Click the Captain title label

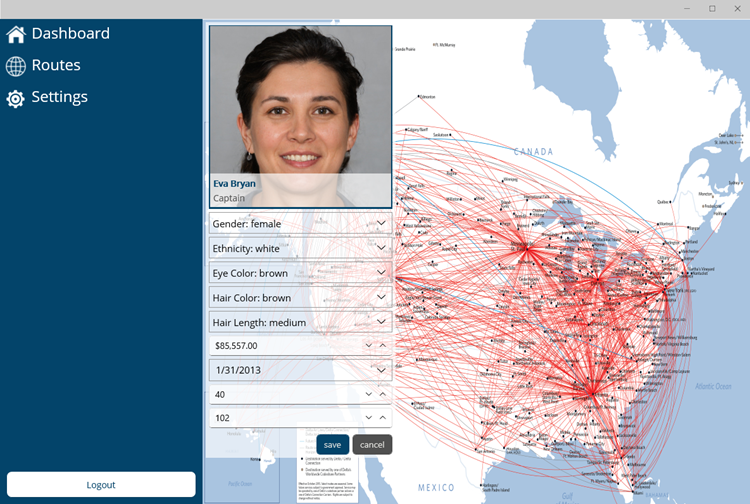pos(229,198)
